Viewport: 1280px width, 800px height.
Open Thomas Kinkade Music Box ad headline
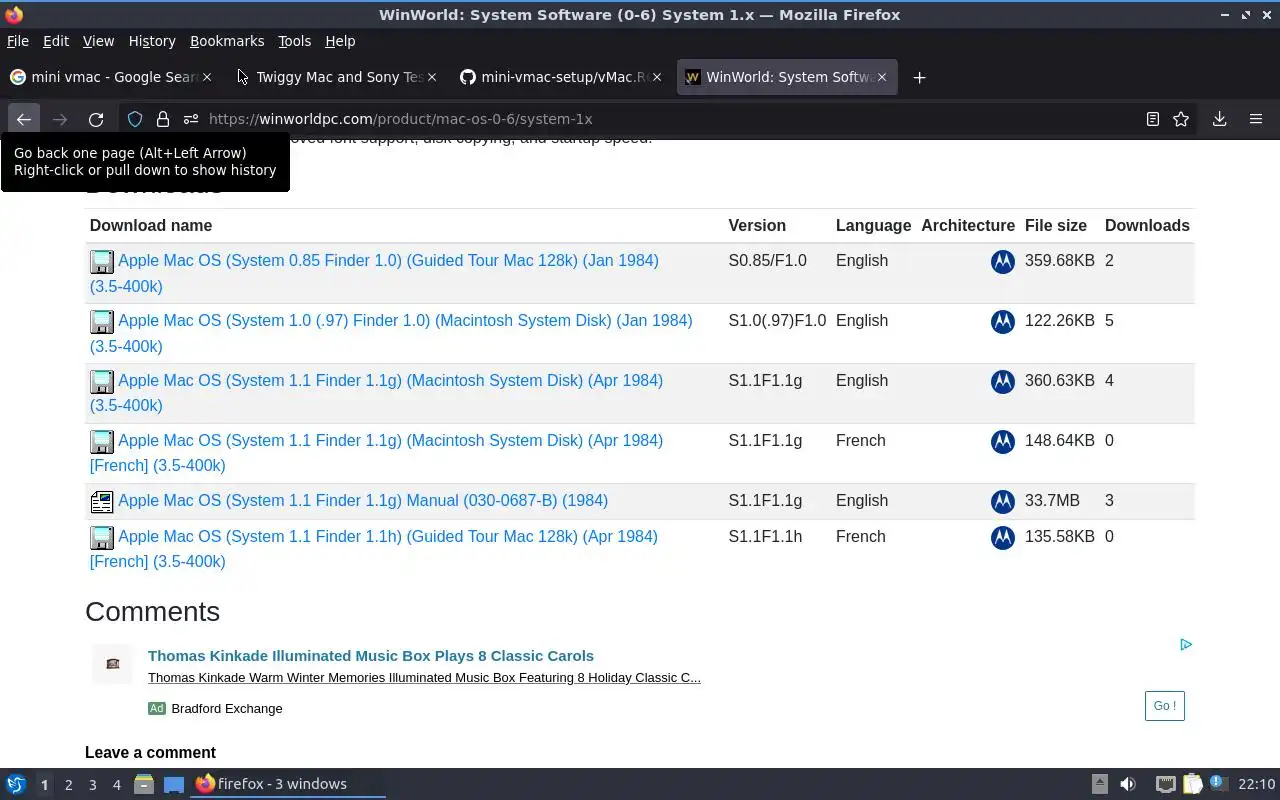tap(371, 656)
